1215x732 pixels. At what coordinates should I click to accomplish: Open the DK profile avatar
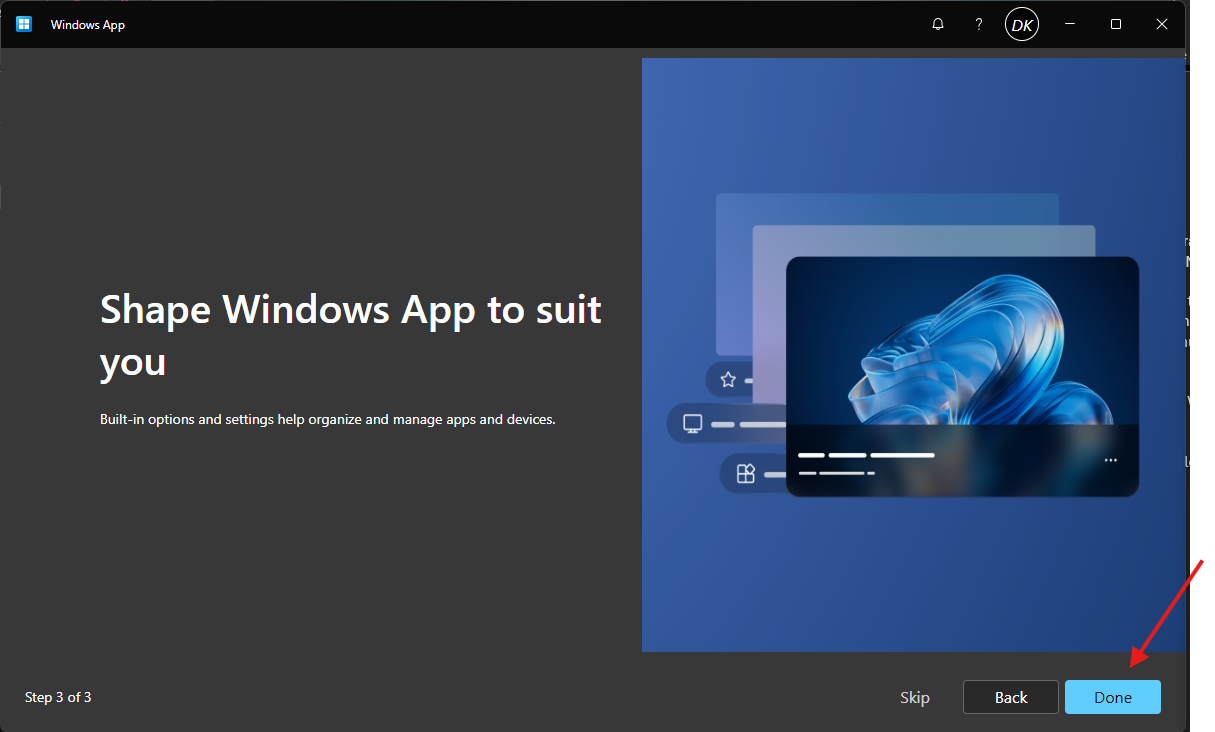[1021, 25]
